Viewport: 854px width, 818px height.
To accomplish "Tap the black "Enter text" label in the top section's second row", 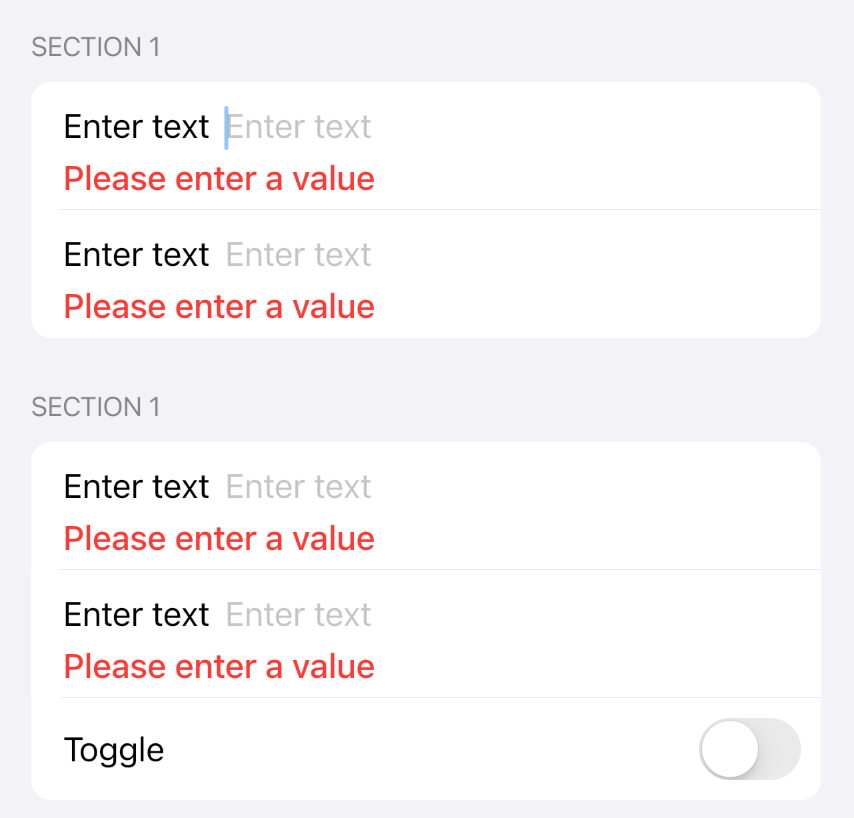I will [x=136, y=255].
